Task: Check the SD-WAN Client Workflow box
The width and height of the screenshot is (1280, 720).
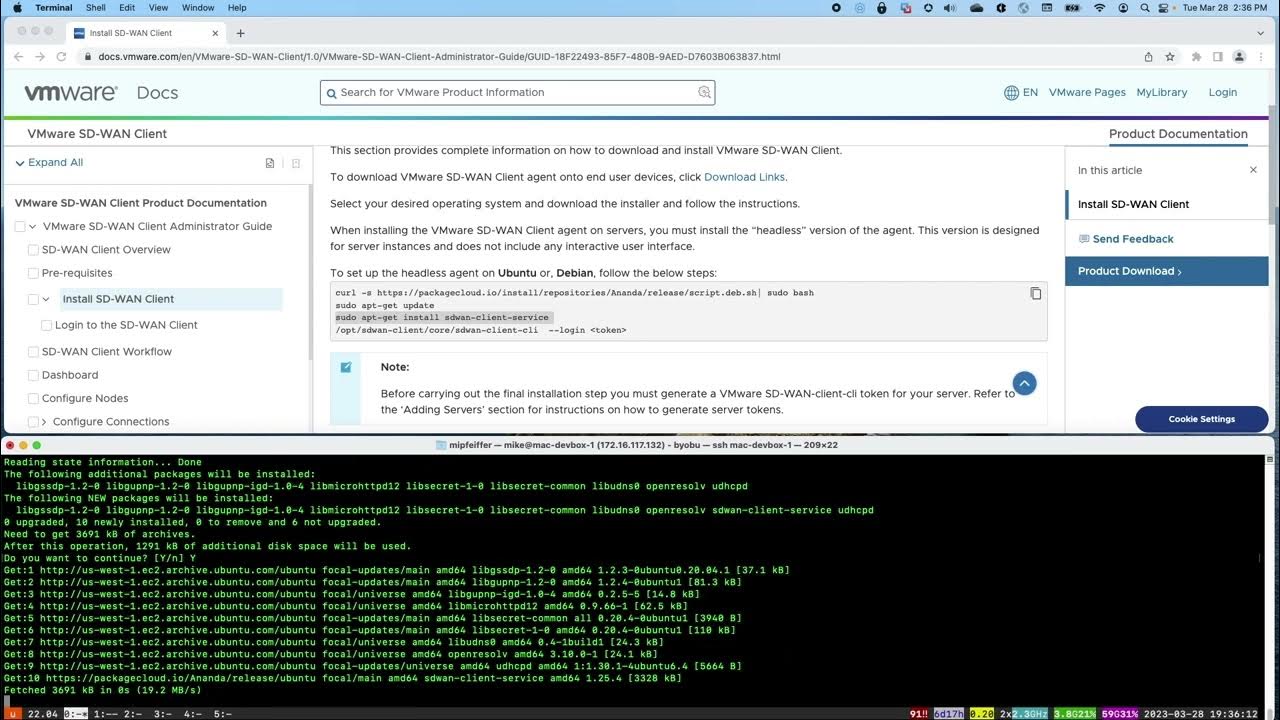Action: [33, 352]
